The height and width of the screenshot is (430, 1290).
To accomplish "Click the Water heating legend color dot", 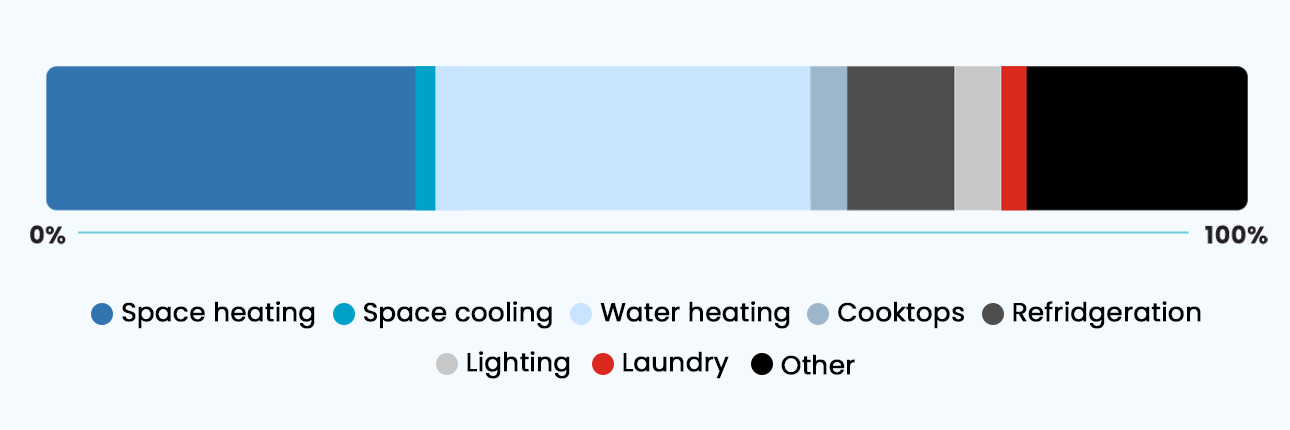I will 581,314.
